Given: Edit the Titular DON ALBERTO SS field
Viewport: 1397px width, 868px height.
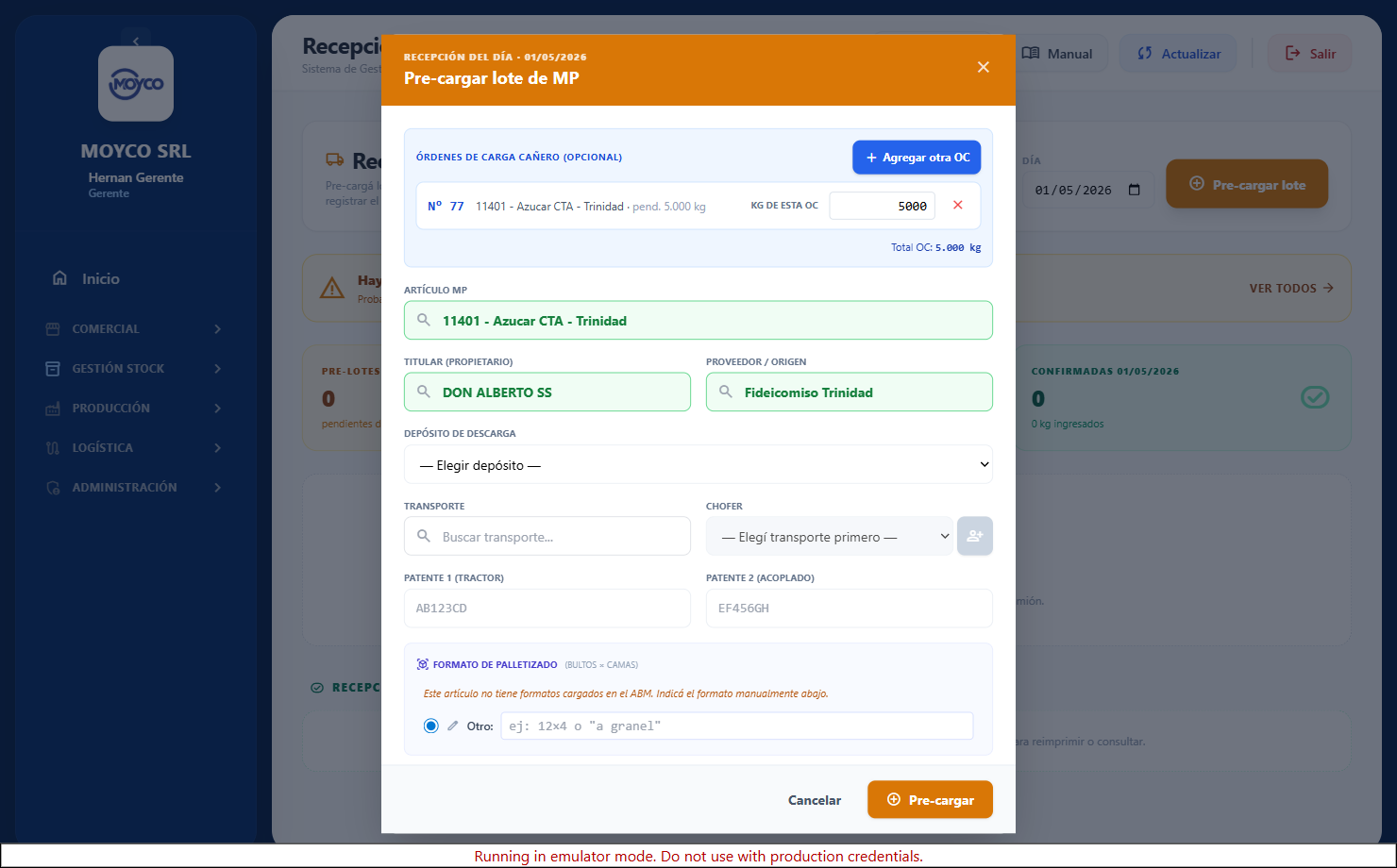Looking at the screenshot, I should (547, 392).
